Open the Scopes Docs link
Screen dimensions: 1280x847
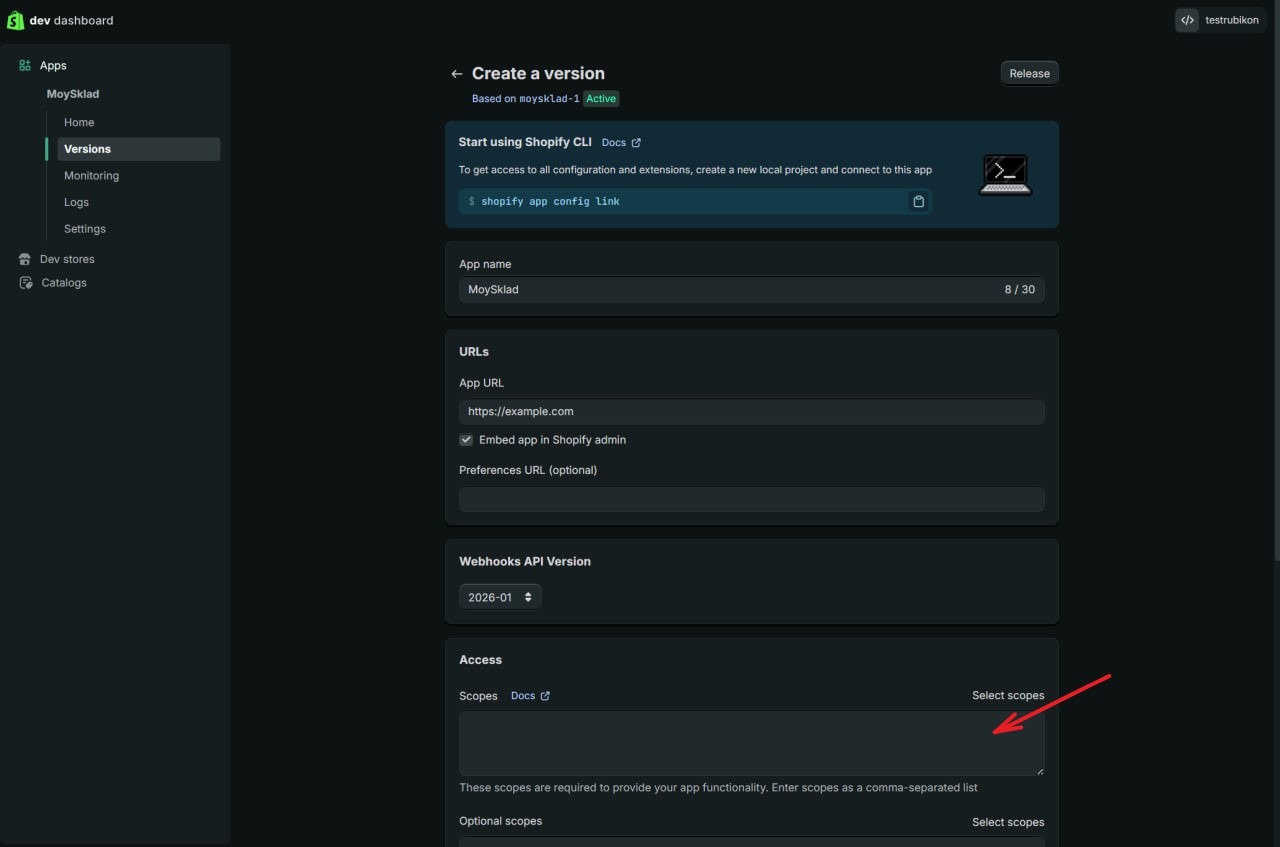click(530, 696)
